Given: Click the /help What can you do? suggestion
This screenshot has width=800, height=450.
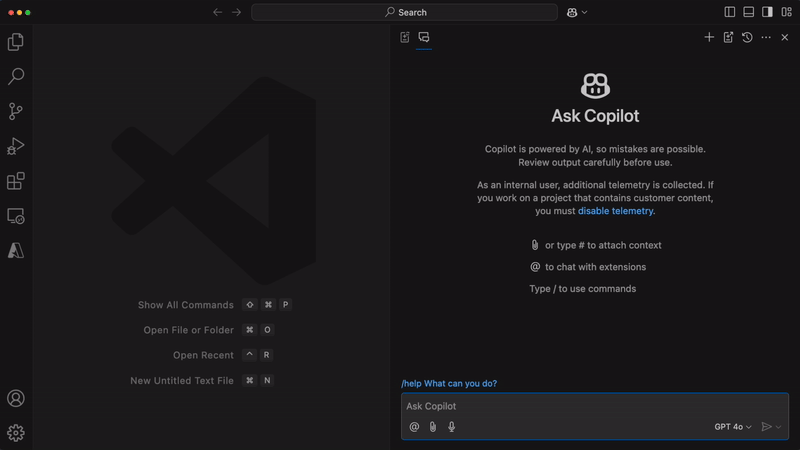Looking at the screenshot, I should (x=449, y=384).
